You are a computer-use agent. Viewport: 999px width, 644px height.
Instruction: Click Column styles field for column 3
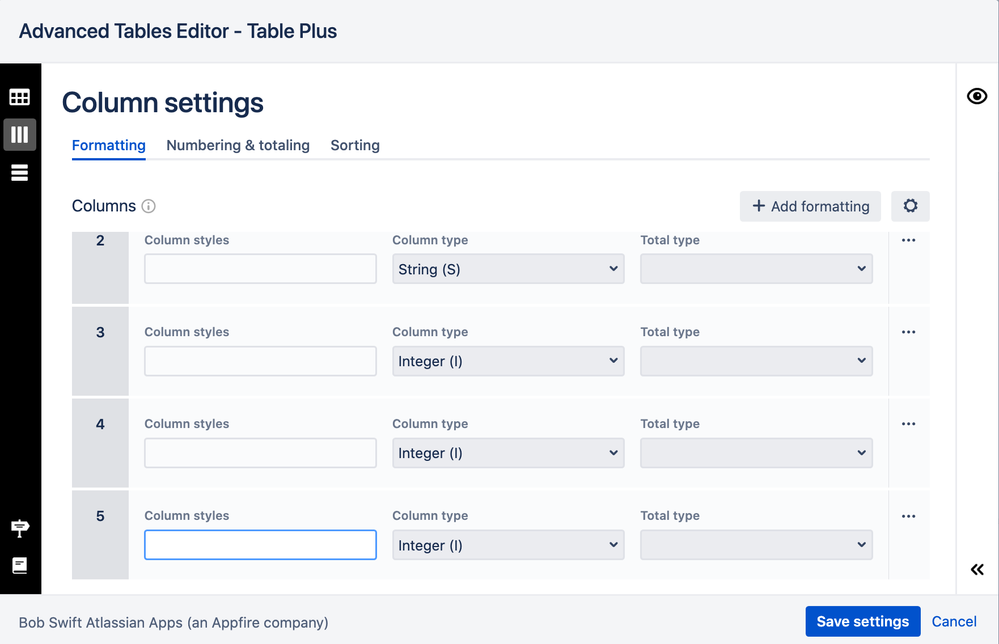[x=260, y=361]
